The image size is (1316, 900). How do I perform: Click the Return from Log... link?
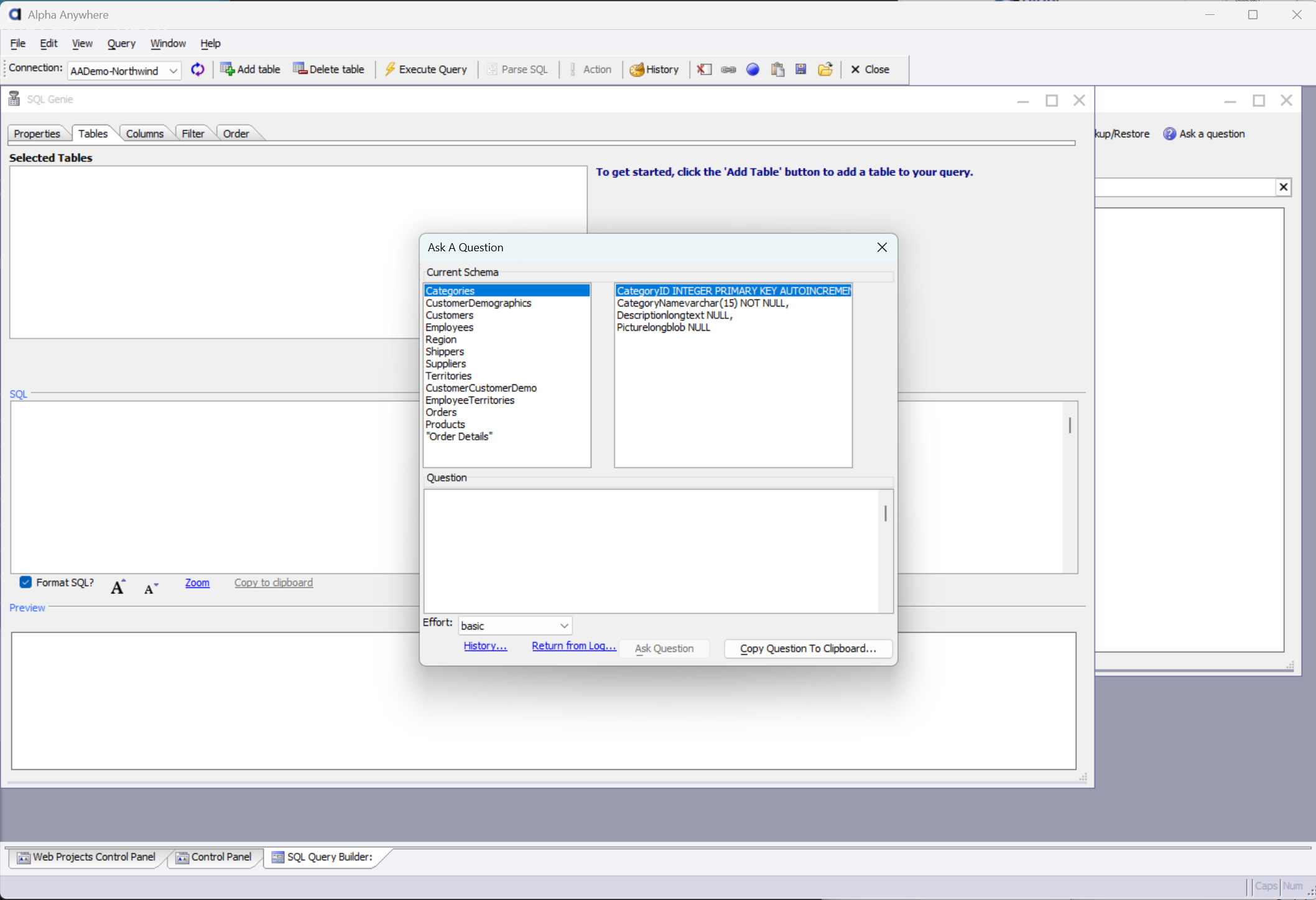(574, 646)
